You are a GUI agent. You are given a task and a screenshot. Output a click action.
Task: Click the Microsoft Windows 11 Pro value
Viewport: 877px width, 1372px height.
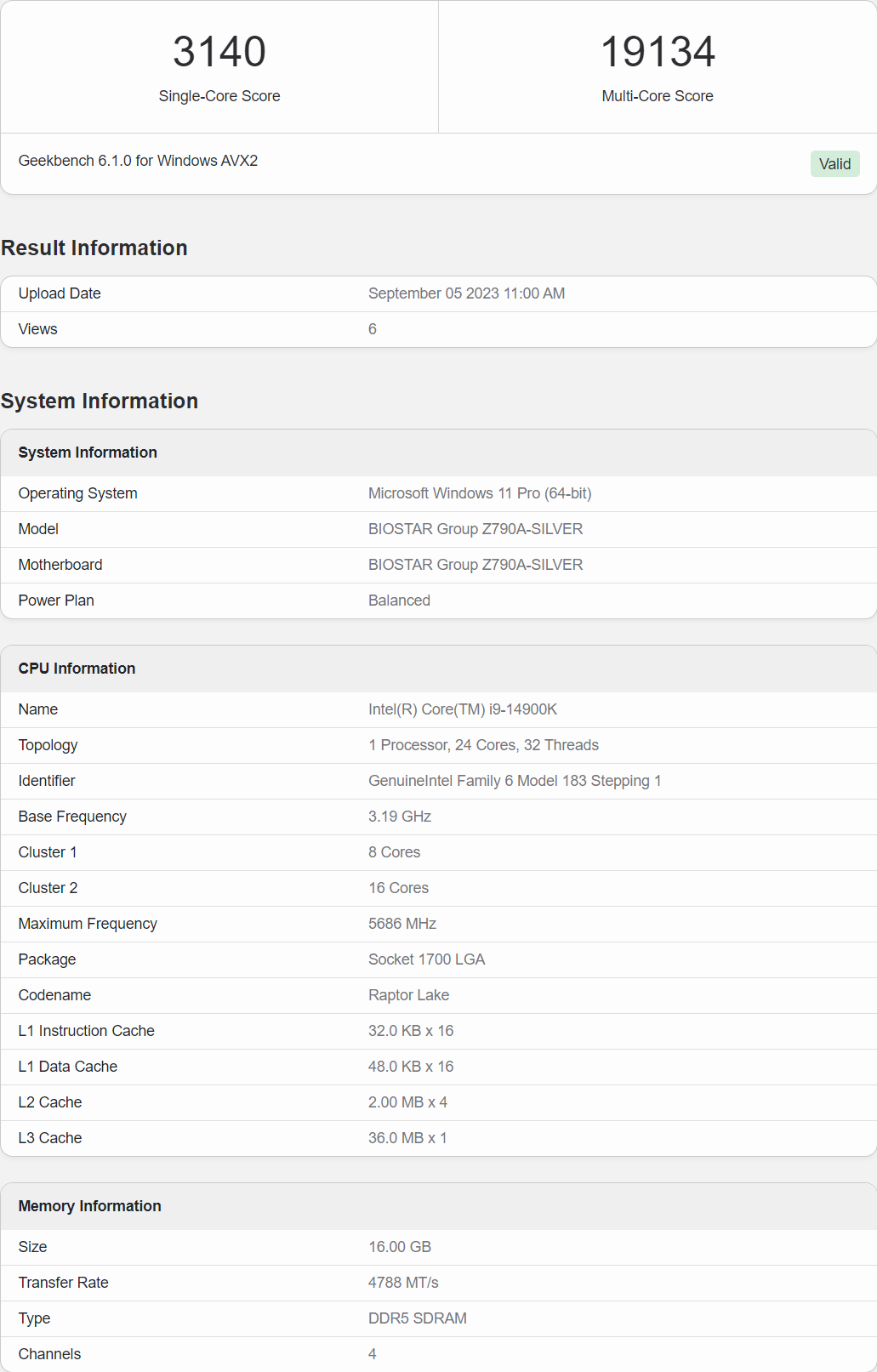(479, 493)
